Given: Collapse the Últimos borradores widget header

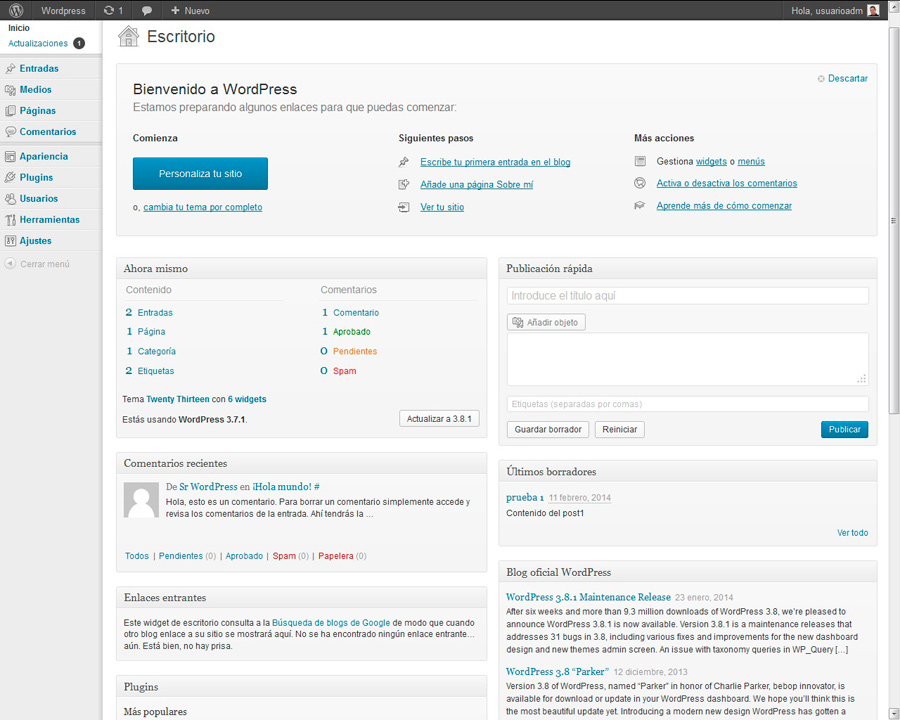Looking at the screenshot, I should [688, 471].
